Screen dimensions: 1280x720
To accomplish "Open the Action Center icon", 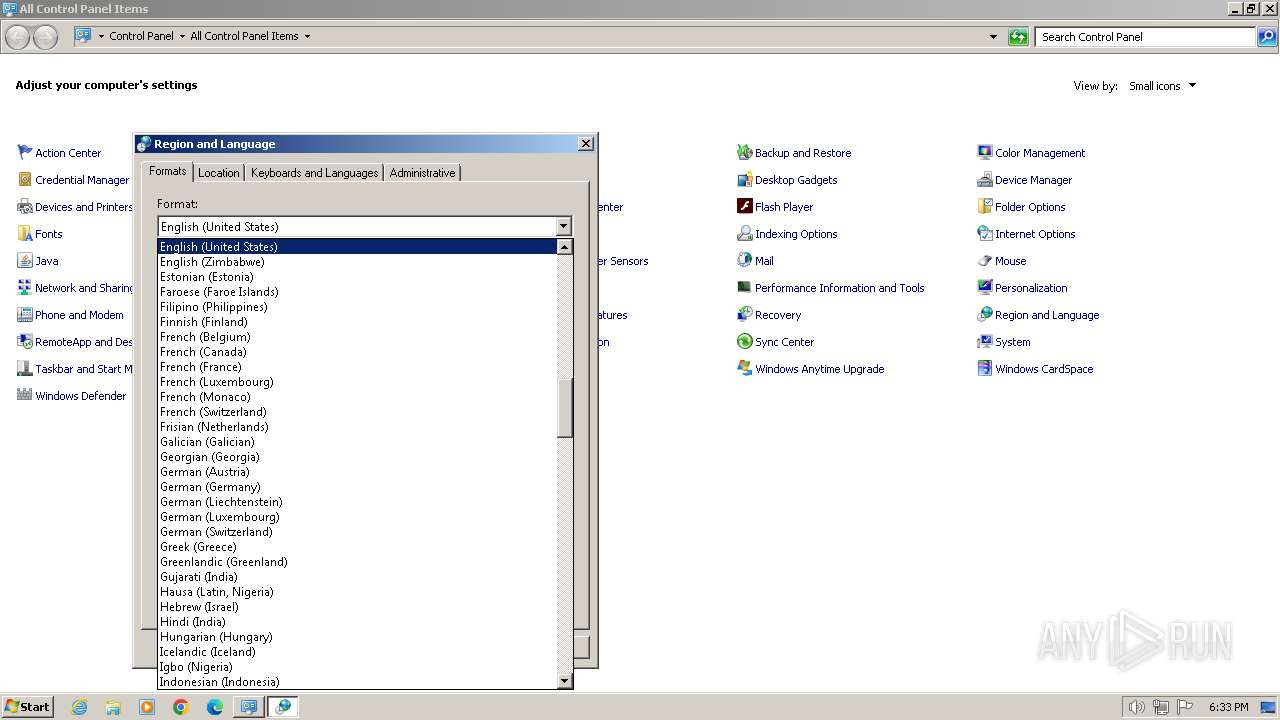I will pyautogui.click(x=26, y=153).
